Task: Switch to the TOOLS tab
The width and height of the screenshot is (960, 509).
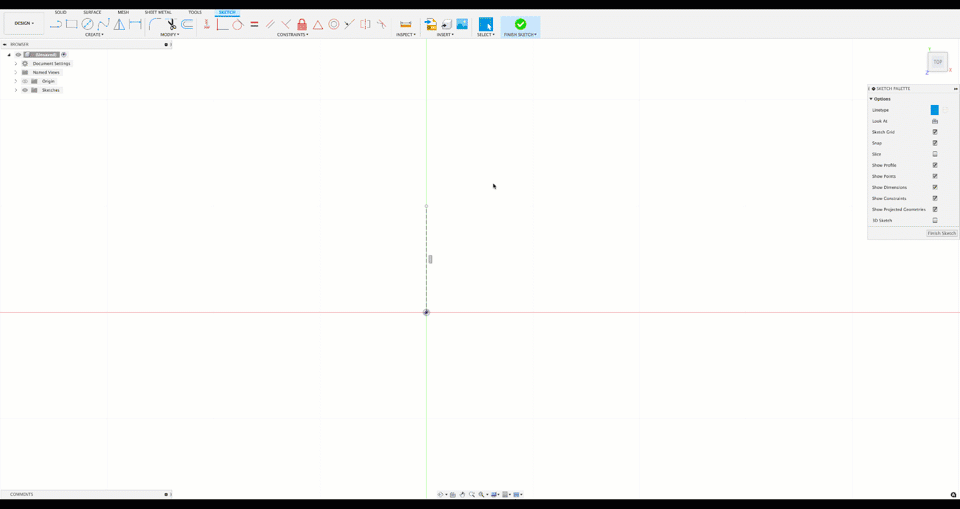Action: pyautogui.click(x=195, y=12)
